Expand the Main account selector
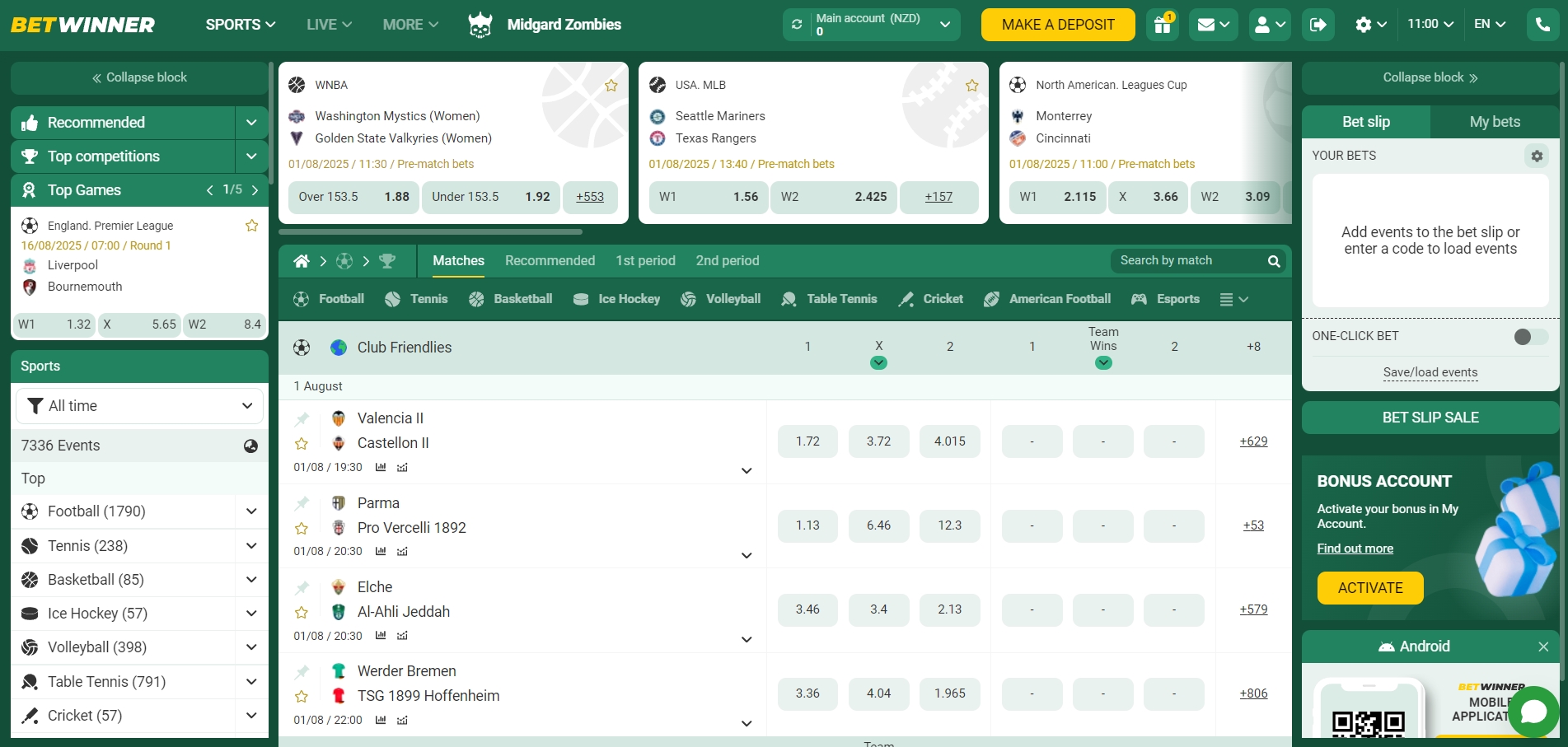The image size is (1568, 747). point(945,25)
